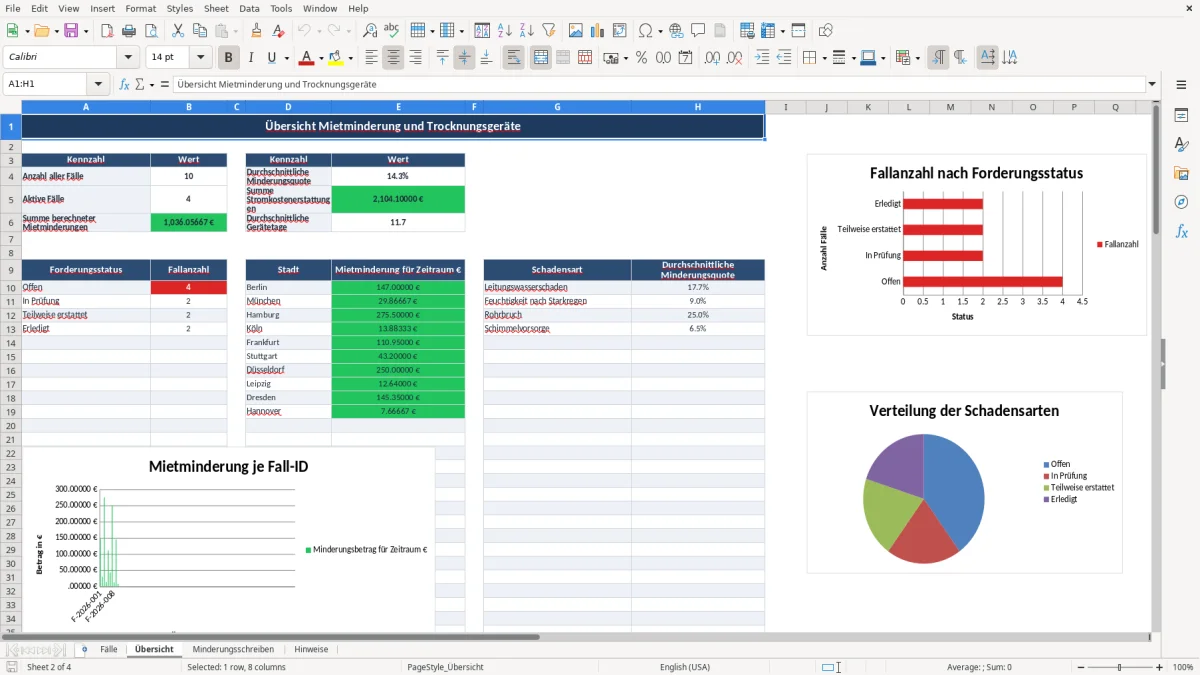Open sidebar Properties panel icon
1200x675 pixels.
(x=1181, y=115)
